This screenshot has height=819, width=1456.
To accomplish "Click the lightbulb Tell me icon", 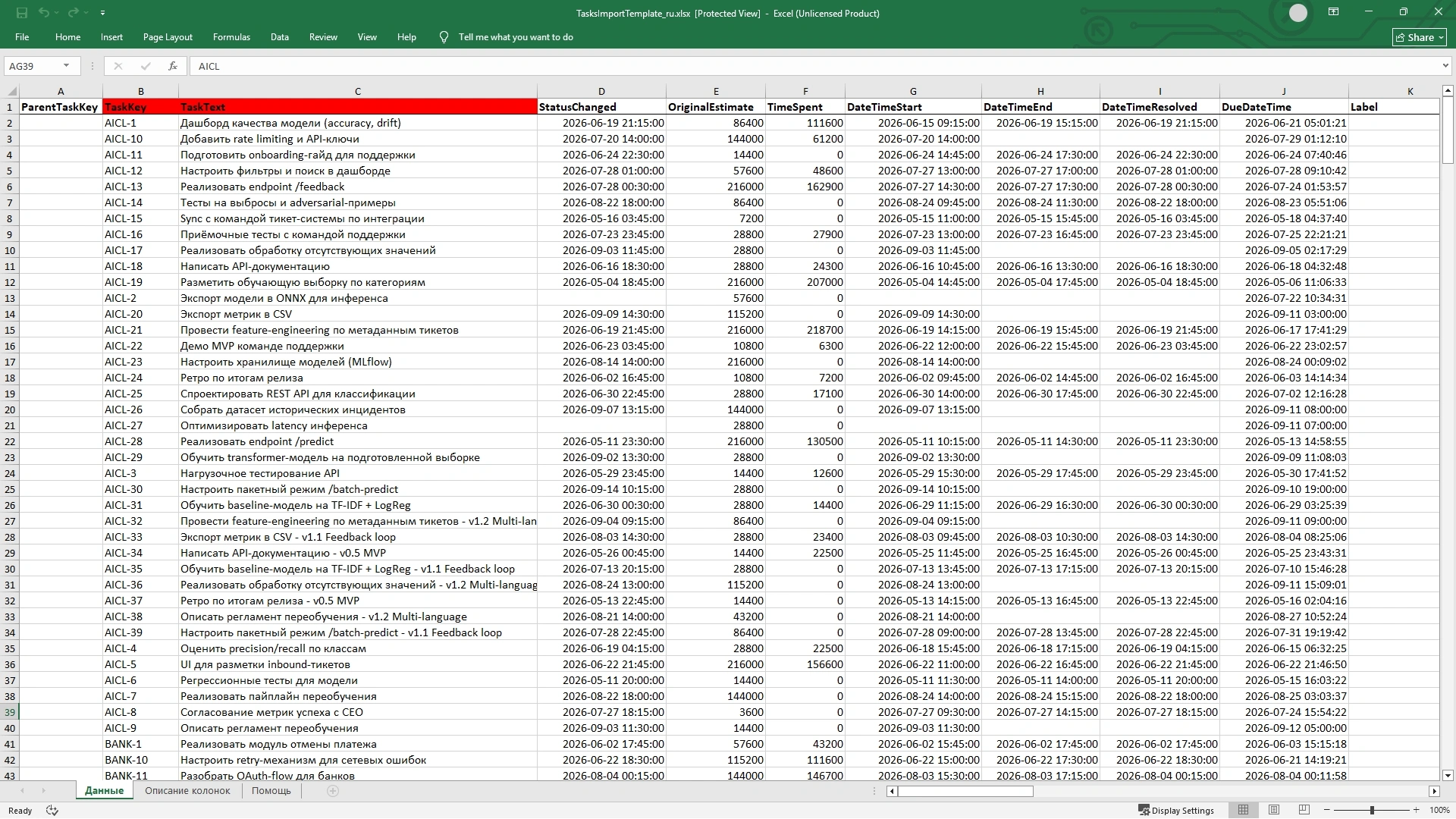I will point(444,37).
